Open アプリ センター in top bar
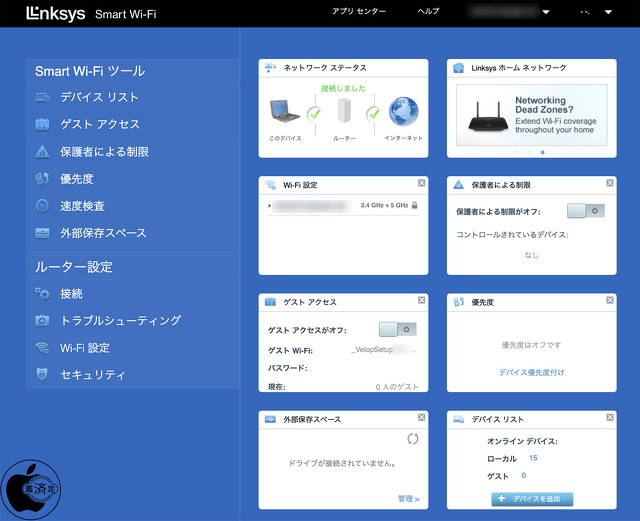This screenshot has height=521, width=640. (359, 11)
